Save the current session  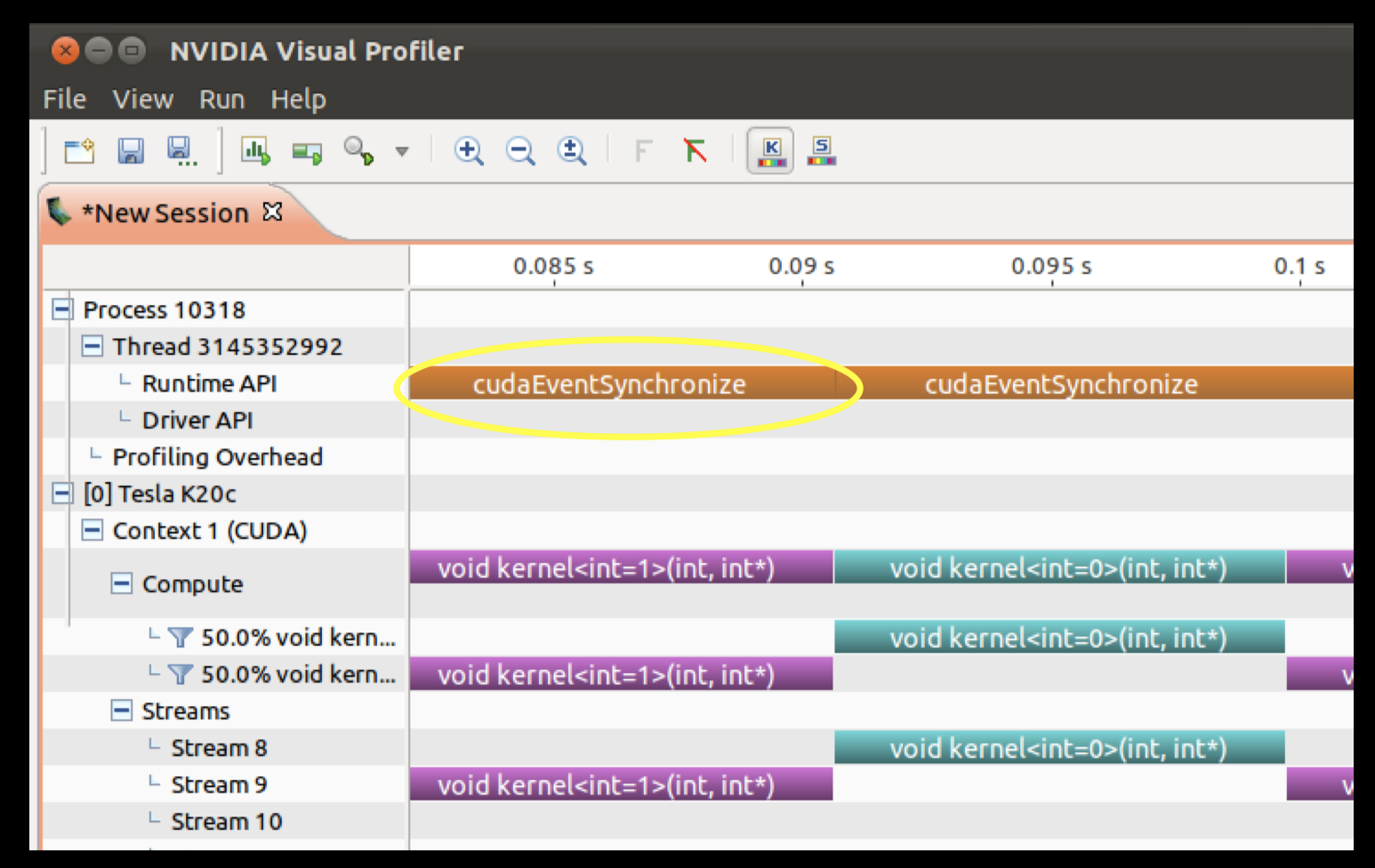point(132,151)
